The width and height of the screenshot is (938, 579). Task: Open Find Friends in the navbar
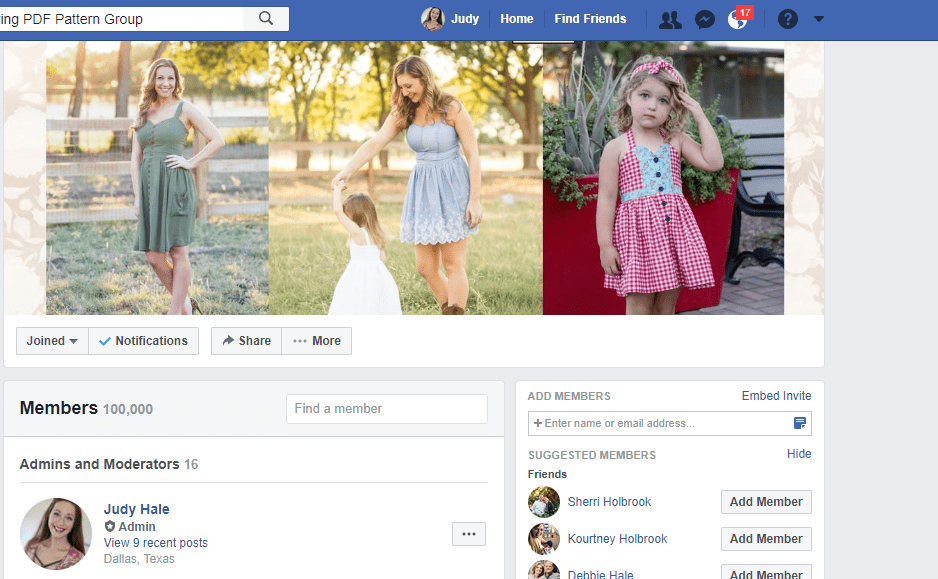(x=590, y=19)
